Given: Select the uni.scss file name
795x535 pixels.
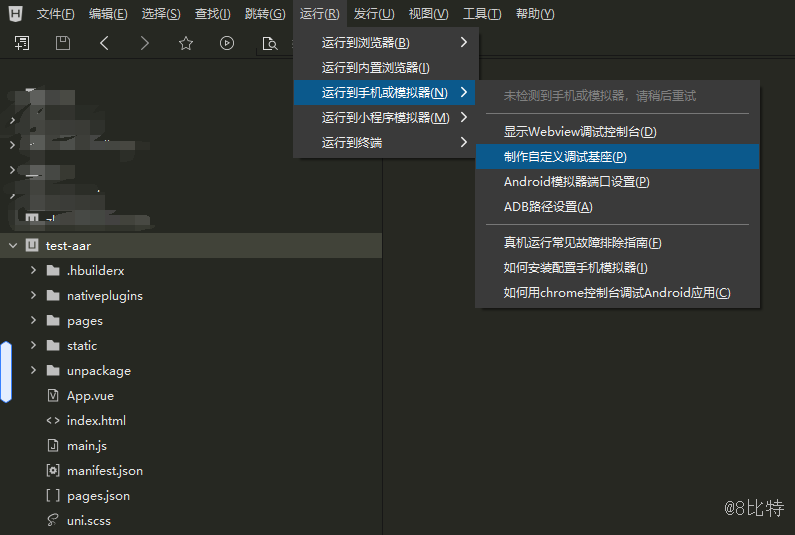Looking at the screenshot, I should 89,520.
